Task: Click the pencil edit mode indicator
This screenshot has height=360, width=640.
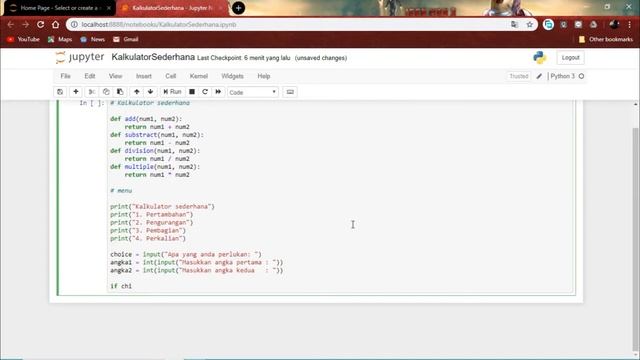Action: tap(539, 76)
